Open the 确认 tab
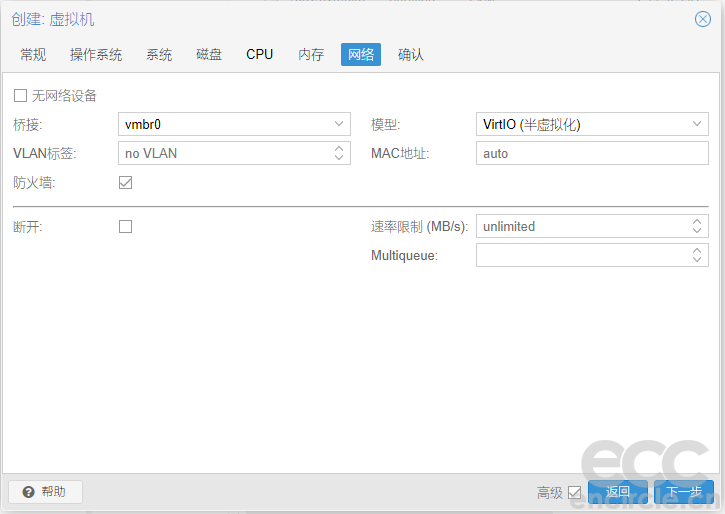Image resolution: width=725 pixels, height=514 pixels. click(410, 55)
